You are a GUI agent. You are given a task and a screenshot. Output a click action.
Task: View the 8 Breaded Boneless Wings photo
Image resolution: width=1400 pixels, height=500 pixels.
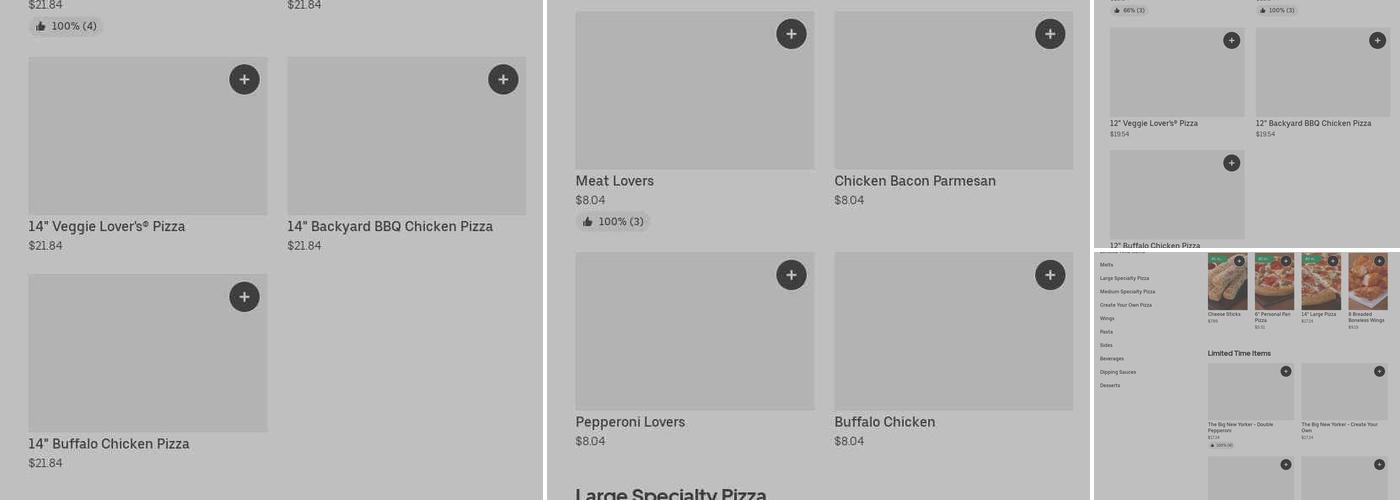pos(1367,285)
